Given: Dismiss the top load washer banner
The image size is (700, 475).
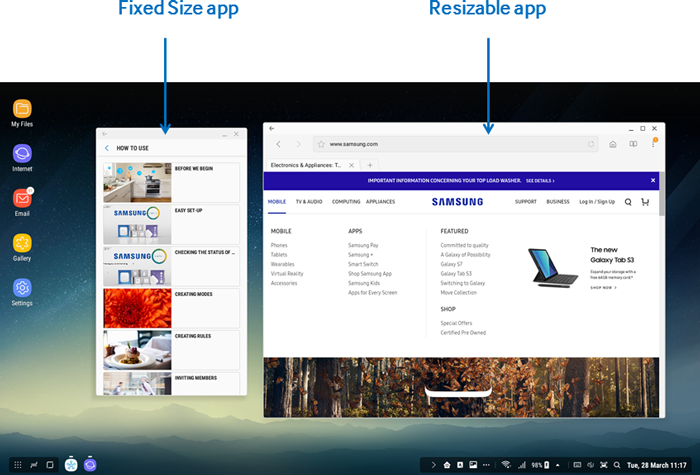Looking at the screenshot, I should pos(653,180).
